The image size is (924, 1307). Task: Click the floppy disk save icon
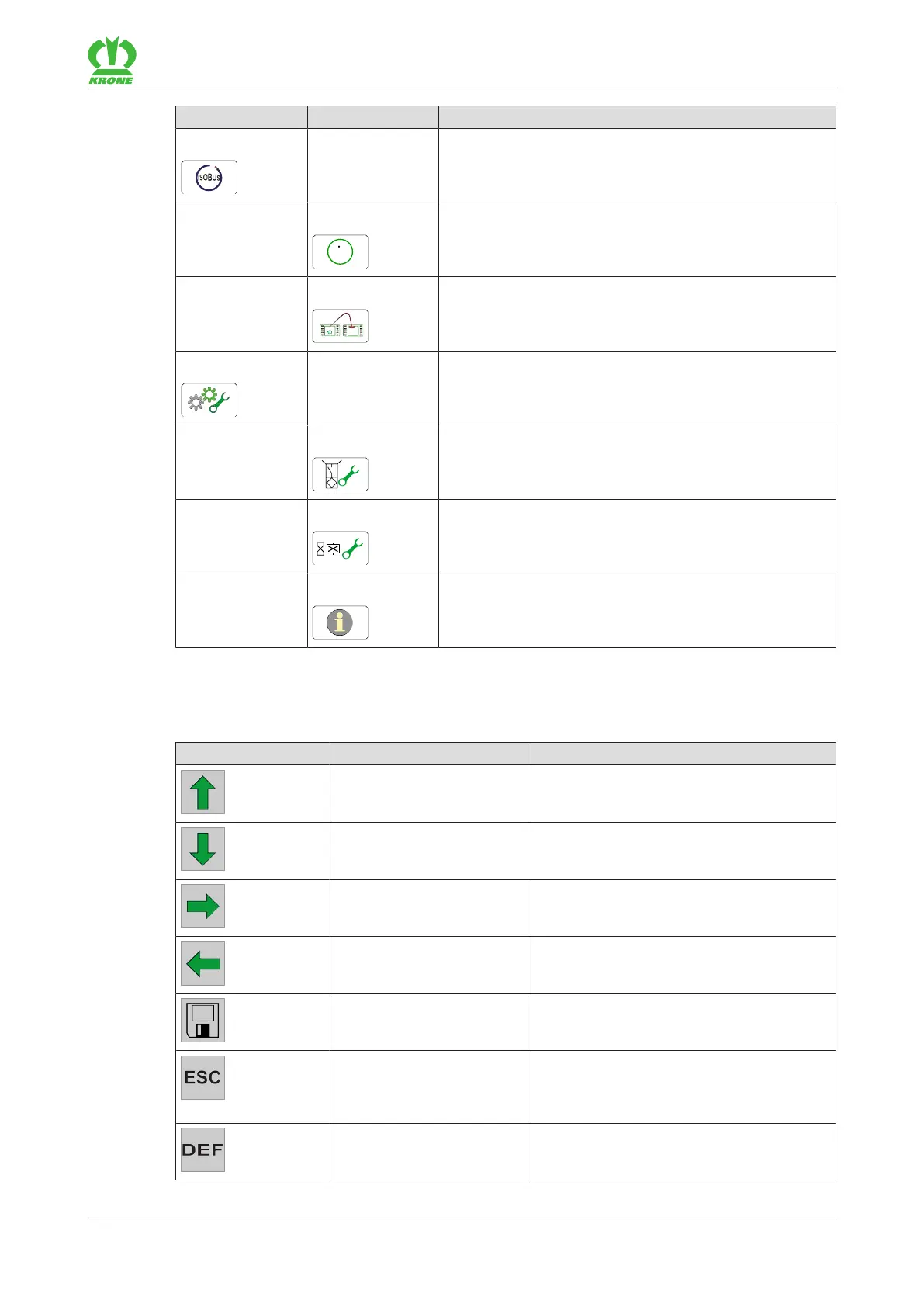(202, 1021)
